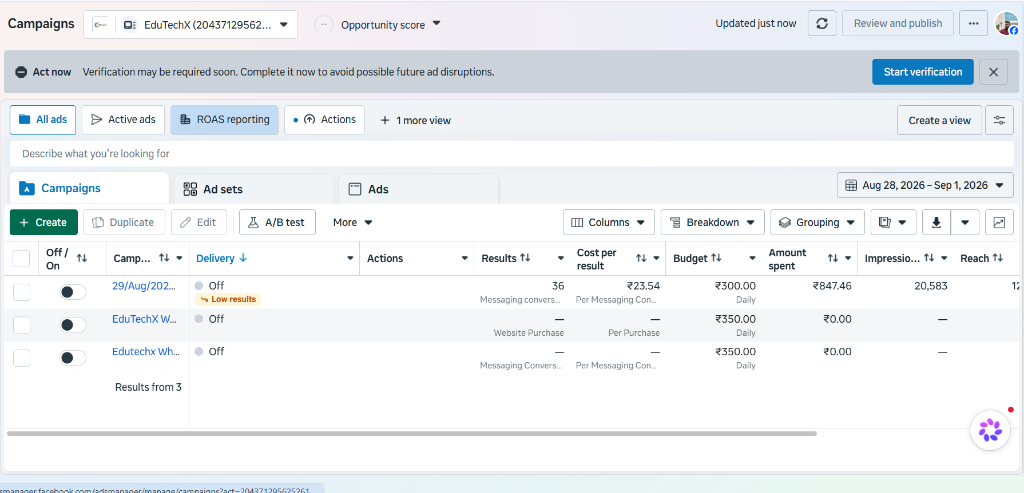Sort by Results column arrows
Screen dimensions: 1024x493
tap(525, 259)
